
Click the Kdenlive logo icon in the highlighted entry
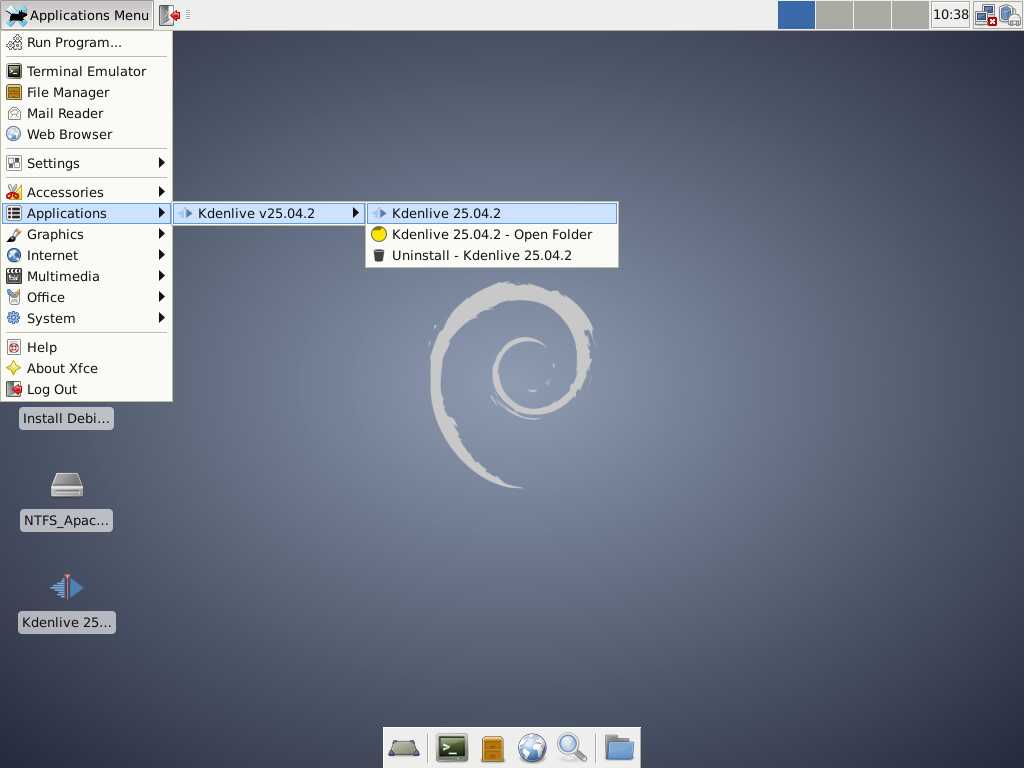pyautogui.click(x=379, y=213)
